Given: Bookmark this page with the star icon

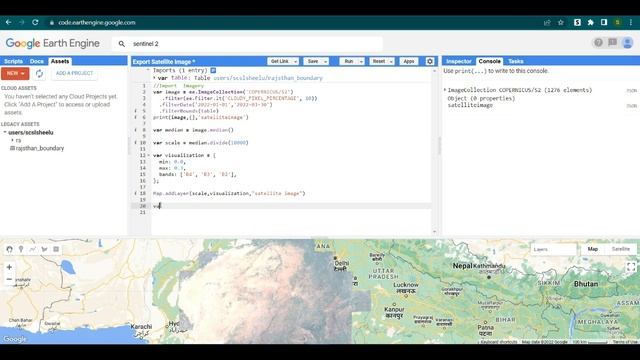Looking at the screenshot, I should 561,22.
